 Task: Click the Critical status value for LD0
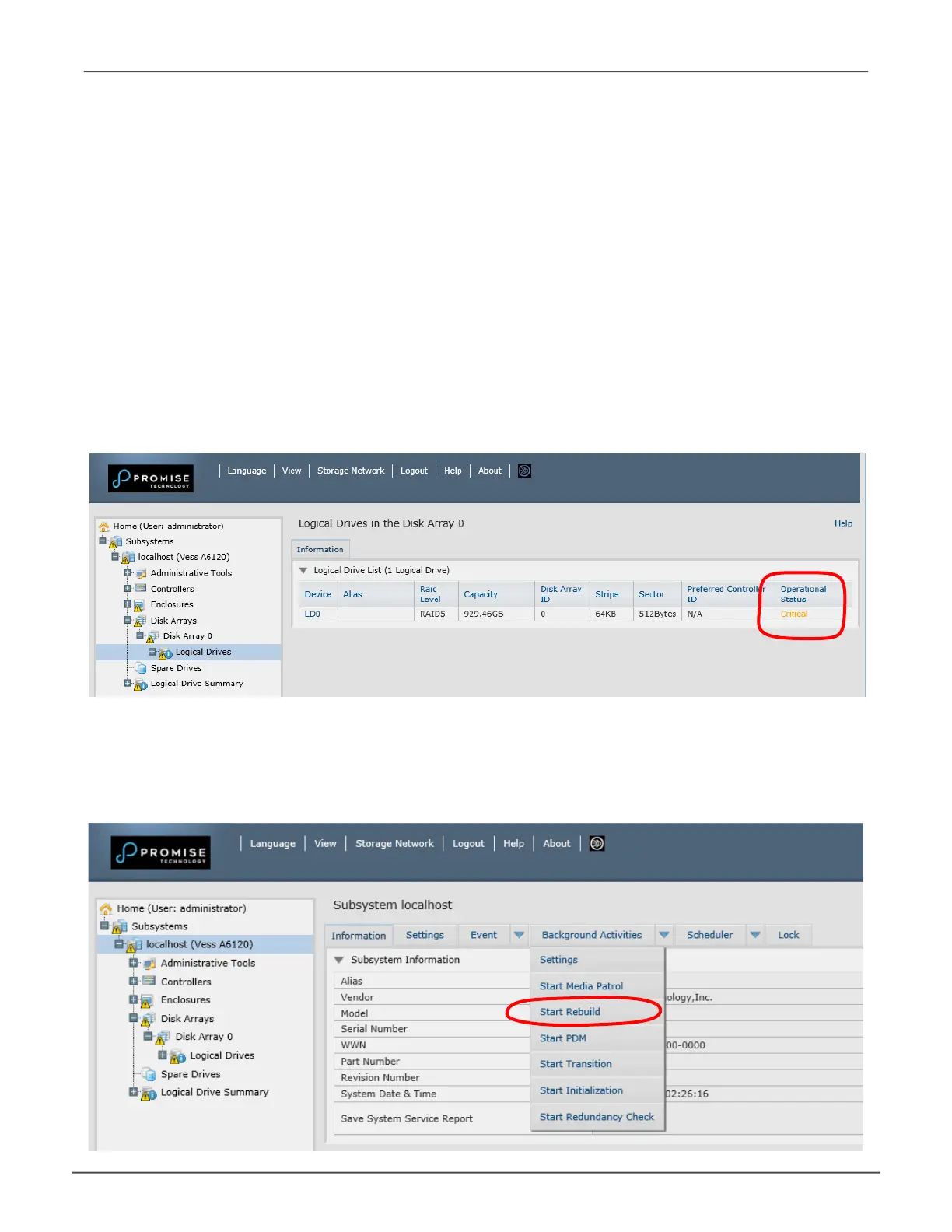[794, 614]
